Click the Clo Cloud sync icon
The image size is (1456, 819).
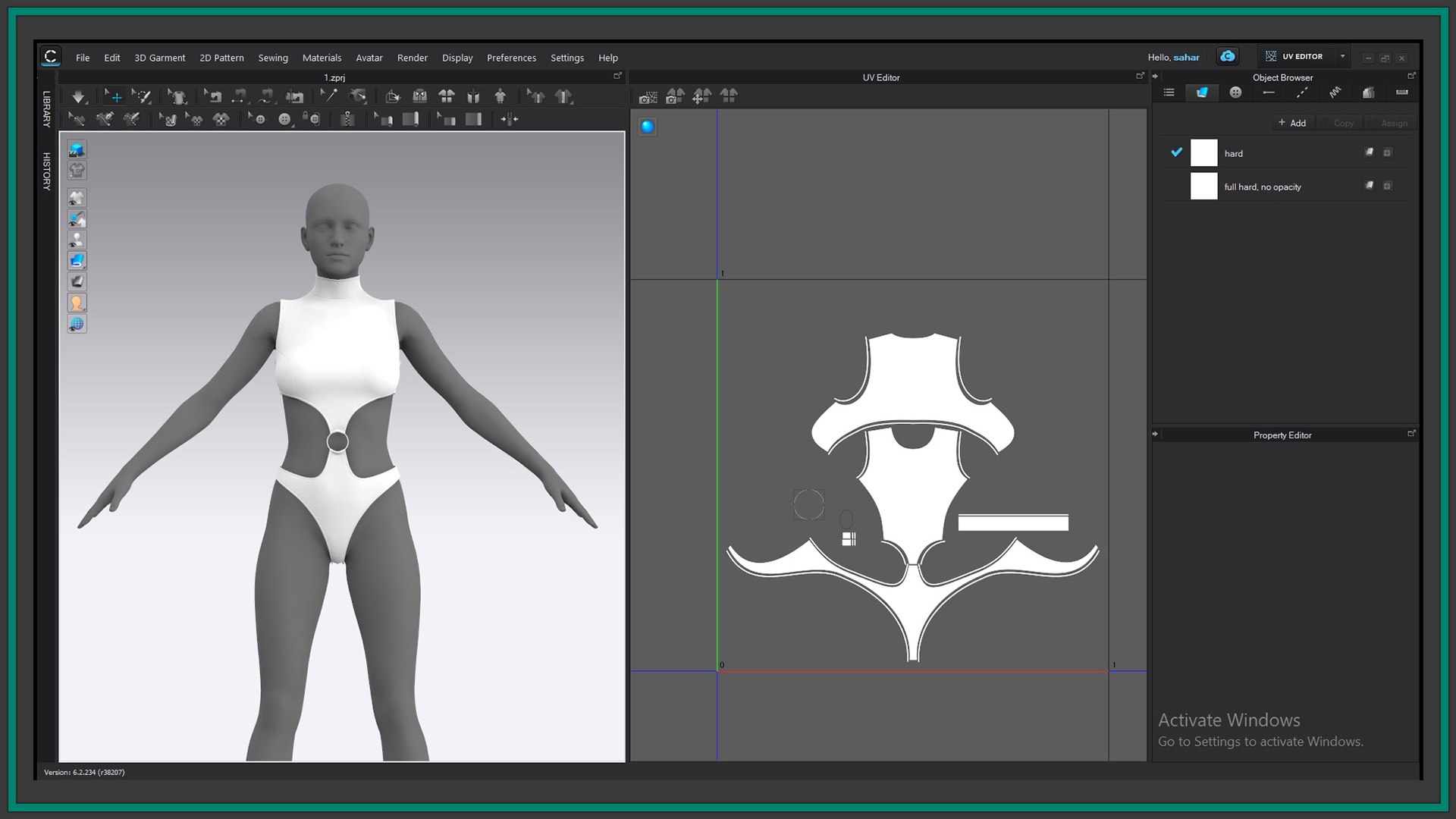coord(1227,56)
